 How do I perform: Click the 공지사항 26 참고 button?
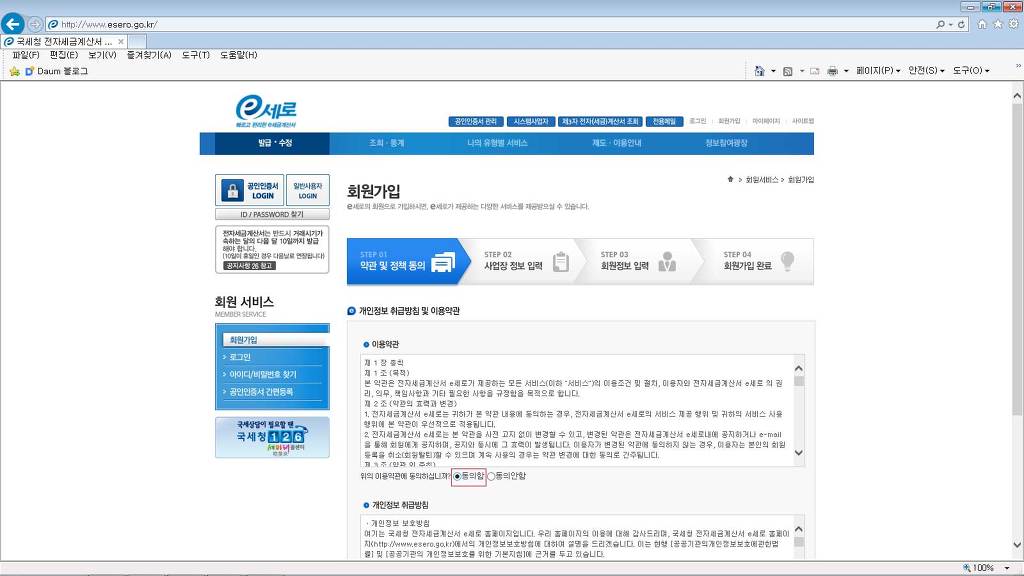click(249, 266)
